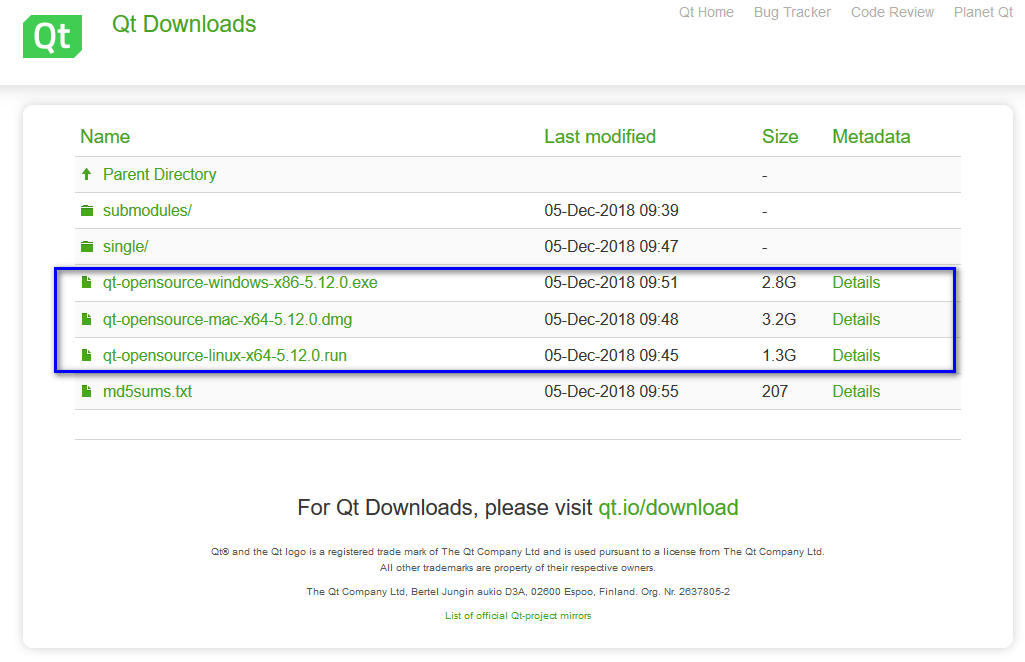Sort by the Name column header
1025x662 pixels.
105,137
